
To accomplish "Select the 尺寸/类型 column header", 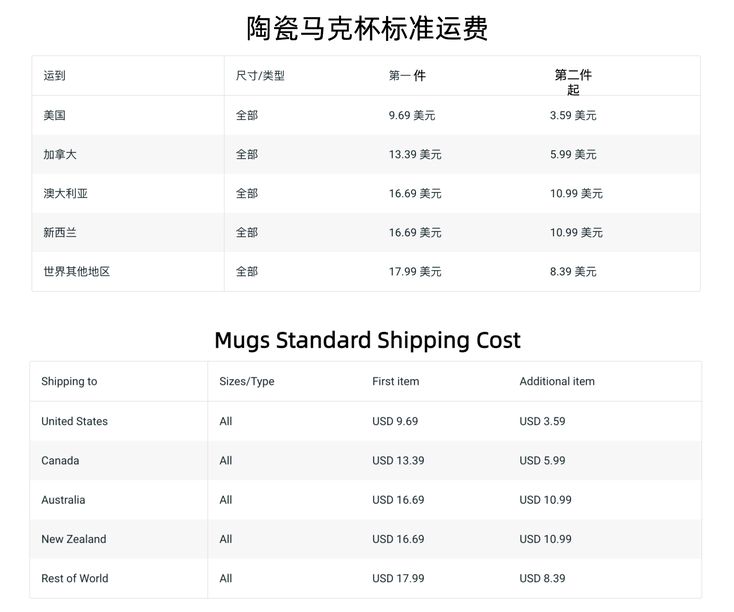I will click(260, 76).
